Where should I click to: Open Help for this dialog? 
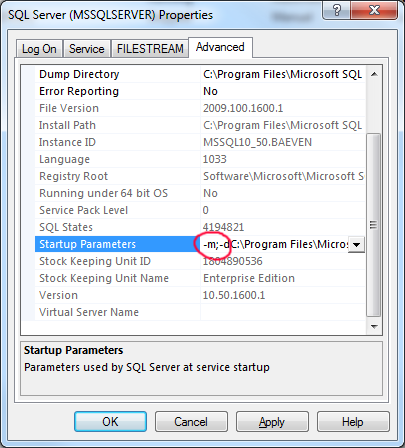(x=353, y=422)
